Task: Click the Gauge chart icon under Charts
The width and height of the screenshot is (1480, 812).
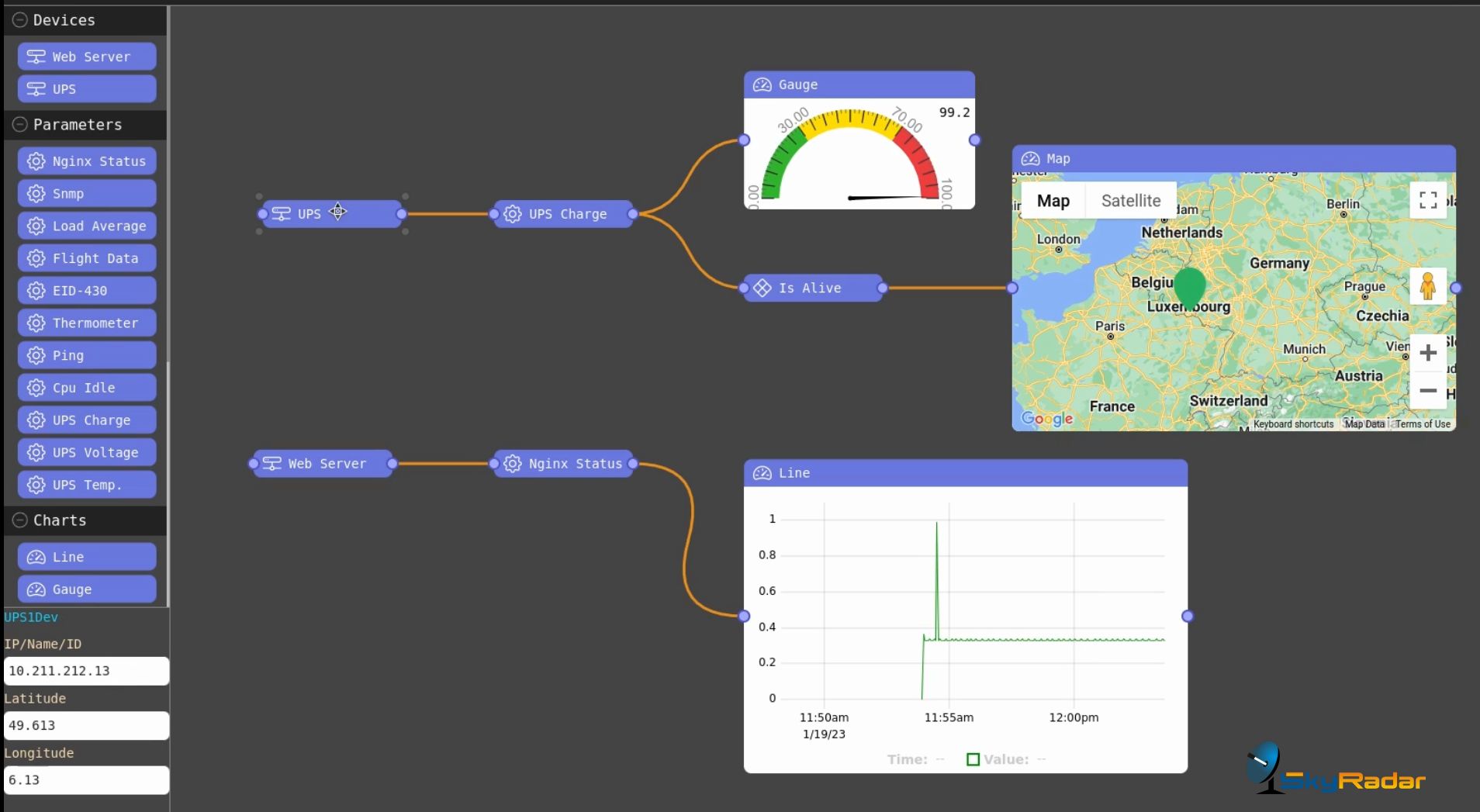Action: click(x=36, y=589)
